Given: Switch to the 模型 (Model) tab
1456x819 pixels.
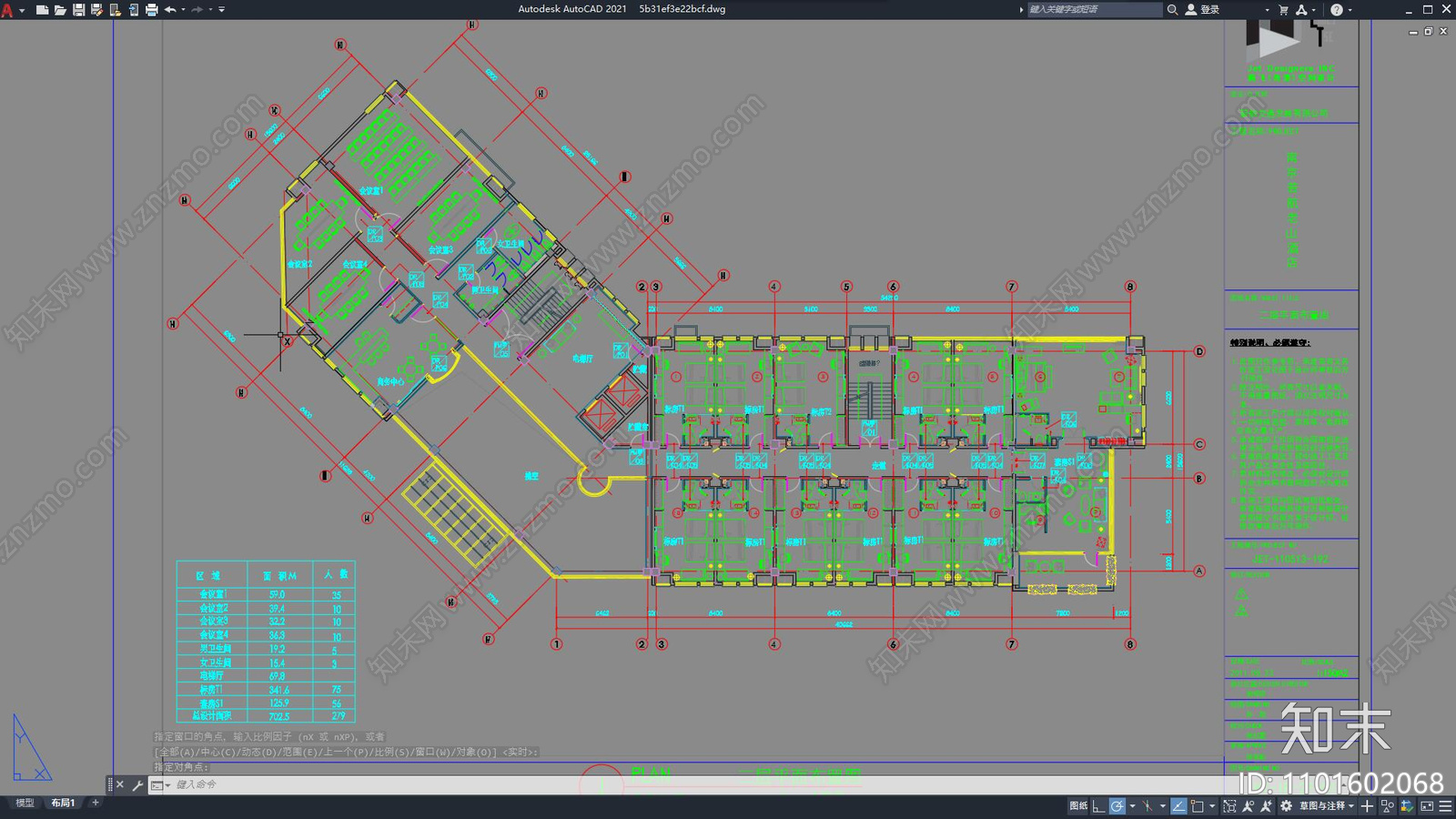Looking at the screenshot, I should [x=25, y=803].
